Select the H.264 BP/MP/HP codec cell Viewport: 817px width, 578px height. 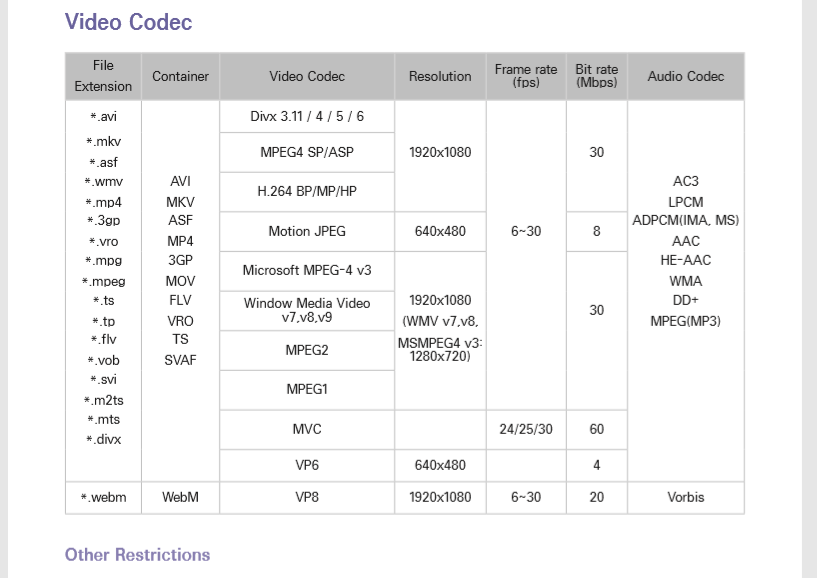click(307, 191)
